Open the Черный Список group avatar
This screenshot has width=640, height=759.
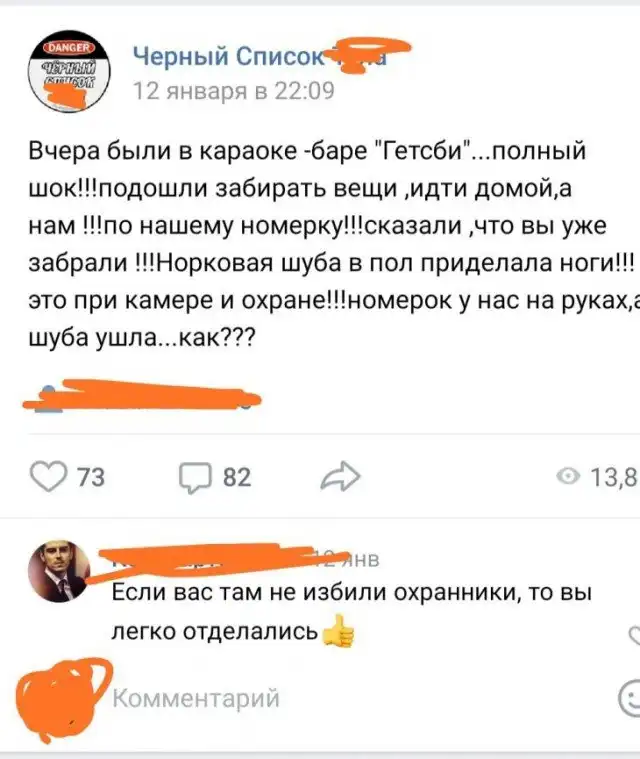click(69, 72)
